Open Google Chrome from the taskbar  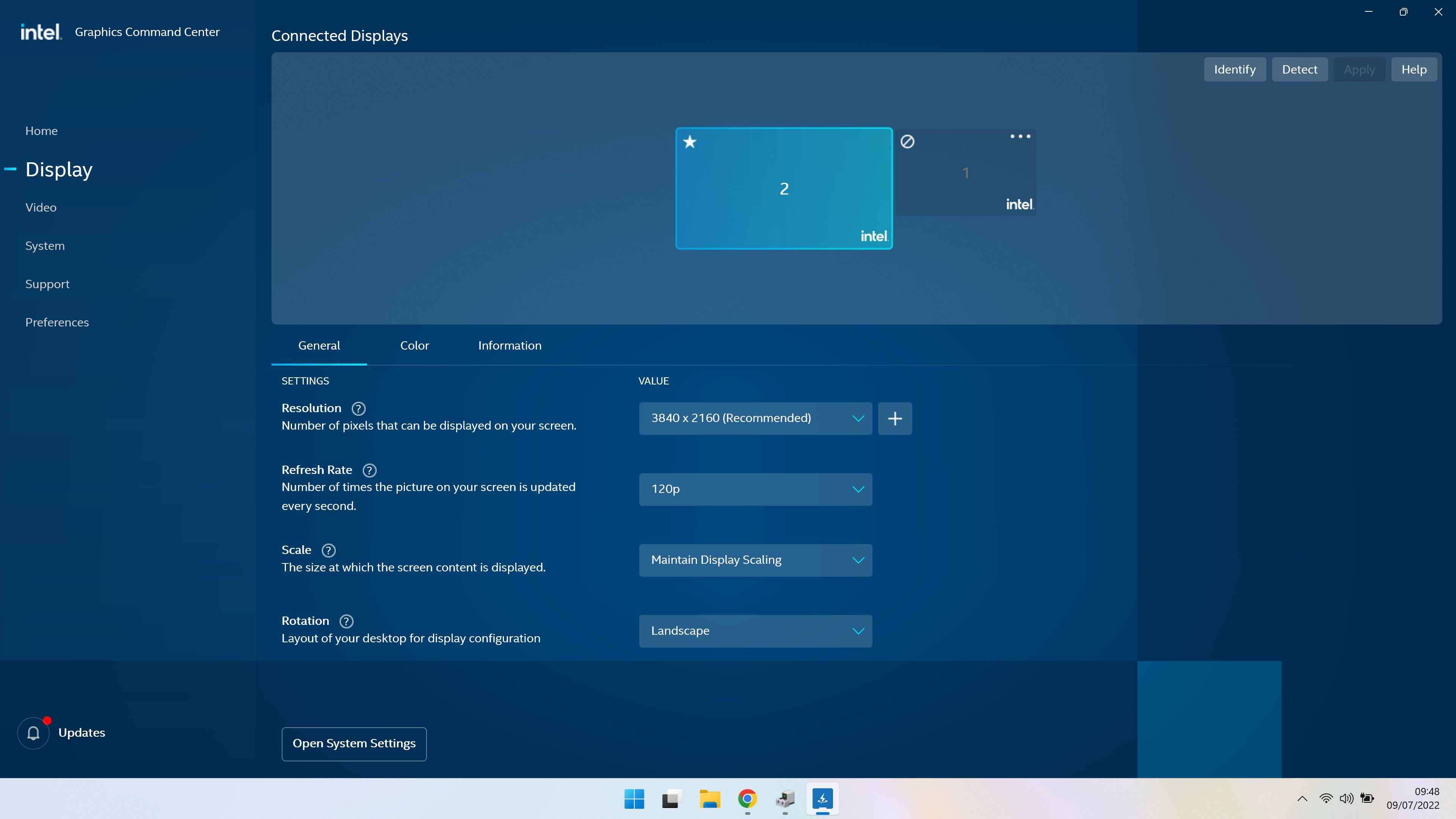747,799
